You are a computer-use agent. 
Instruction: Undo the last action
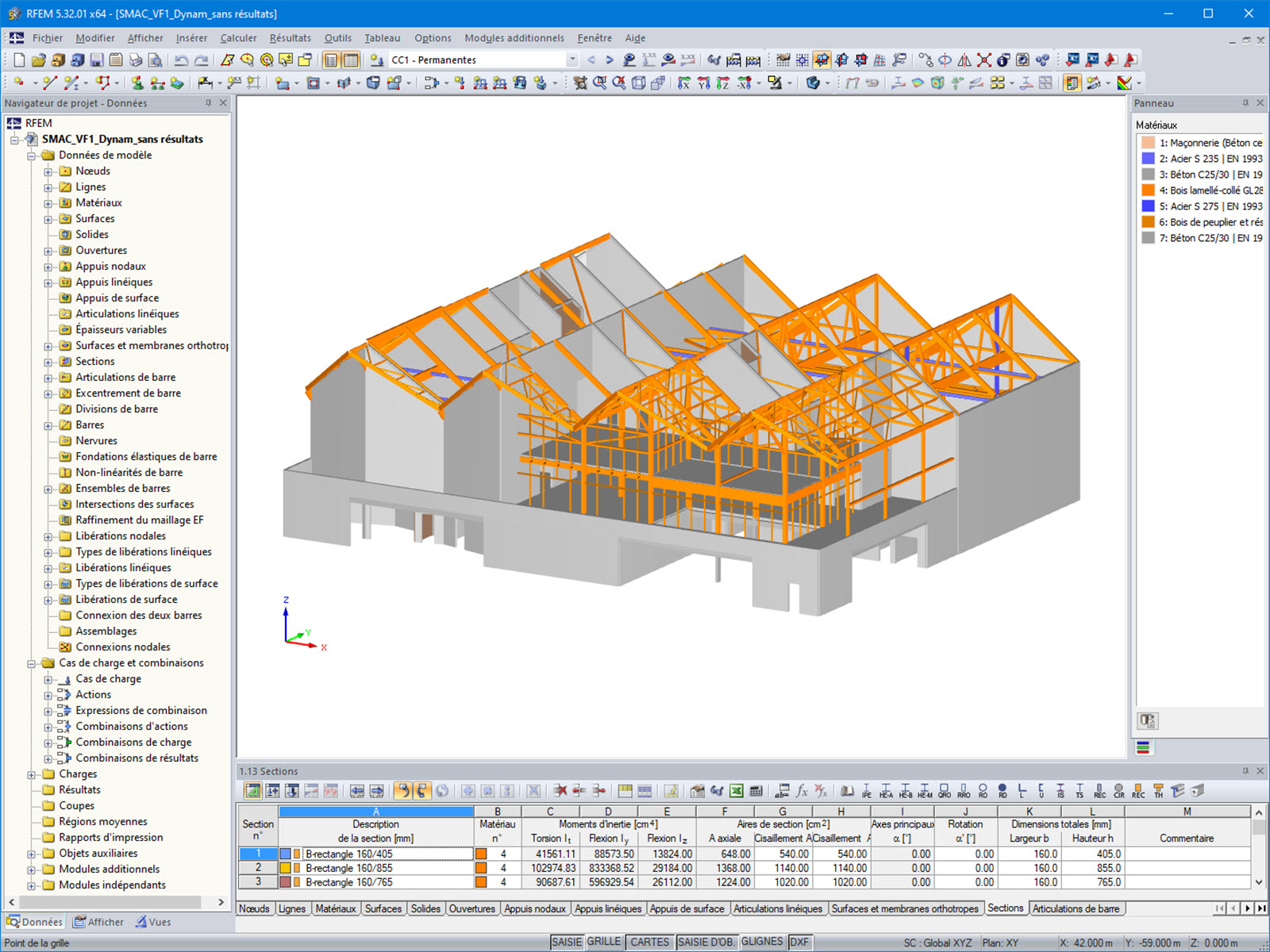(182, 60)
